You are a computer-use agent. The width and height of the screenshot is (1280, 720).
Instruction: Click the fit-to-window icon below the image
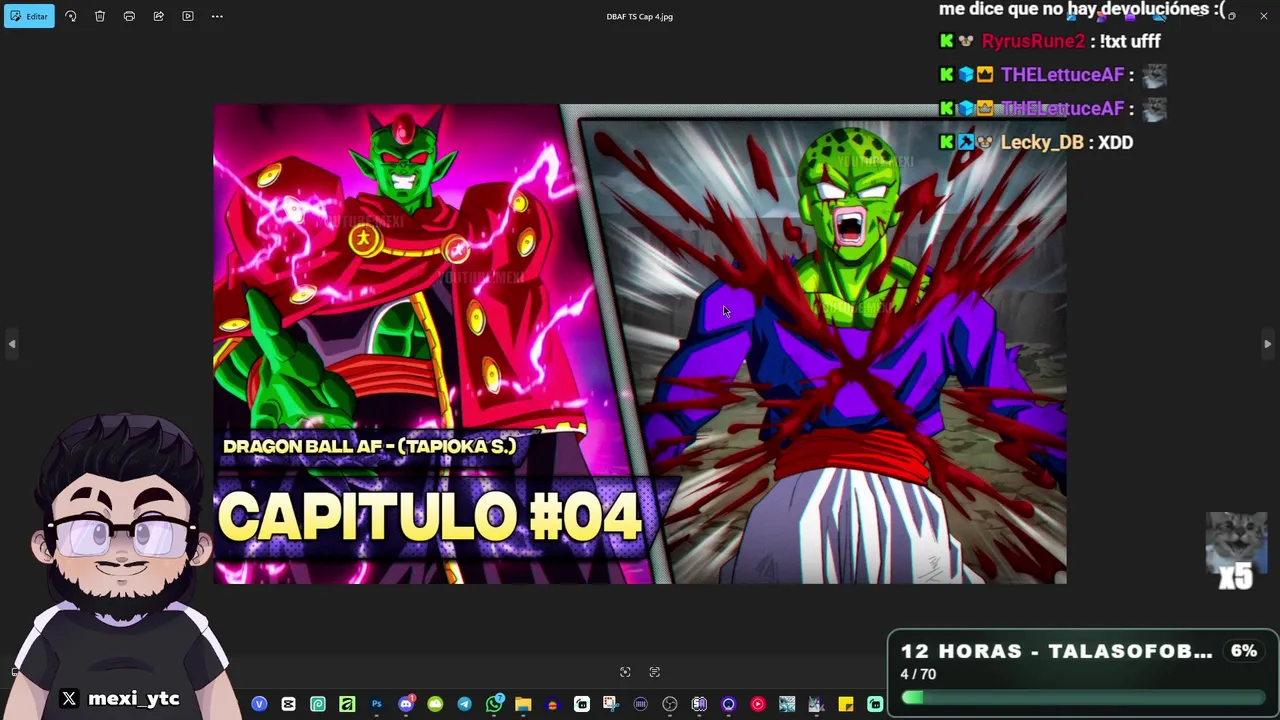[625, 672]
